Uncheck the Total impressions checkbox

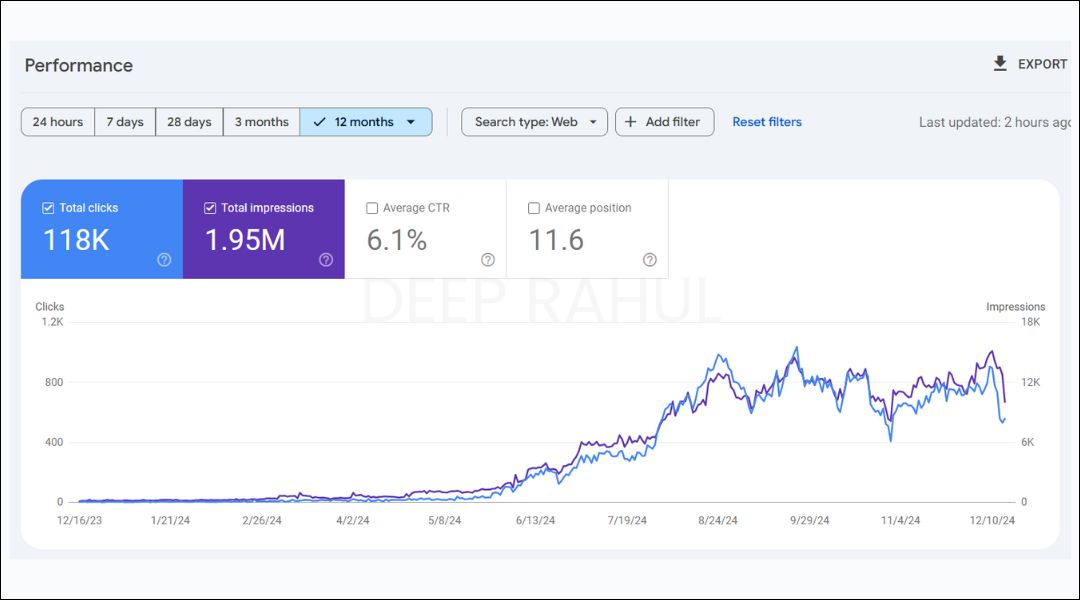point(210,207)
